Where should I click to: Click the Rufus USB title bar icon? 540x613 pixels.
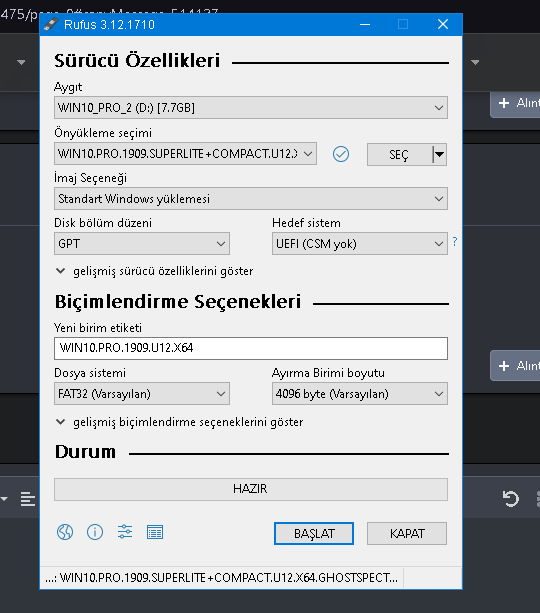pos(51,24)
